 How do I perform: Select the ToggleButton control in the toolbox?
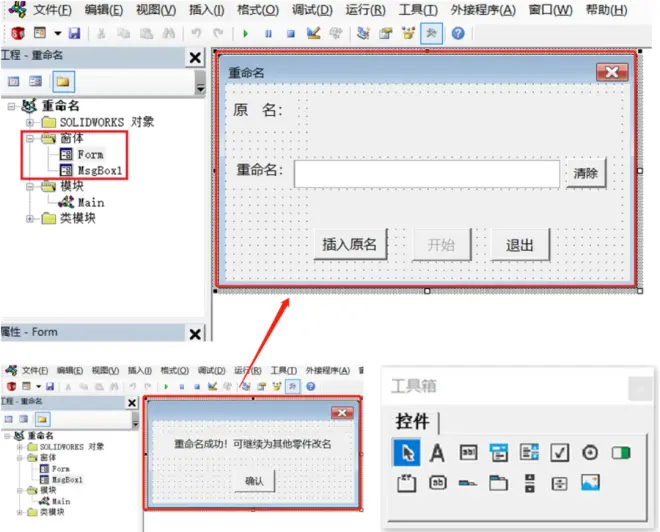click(620, 452)
